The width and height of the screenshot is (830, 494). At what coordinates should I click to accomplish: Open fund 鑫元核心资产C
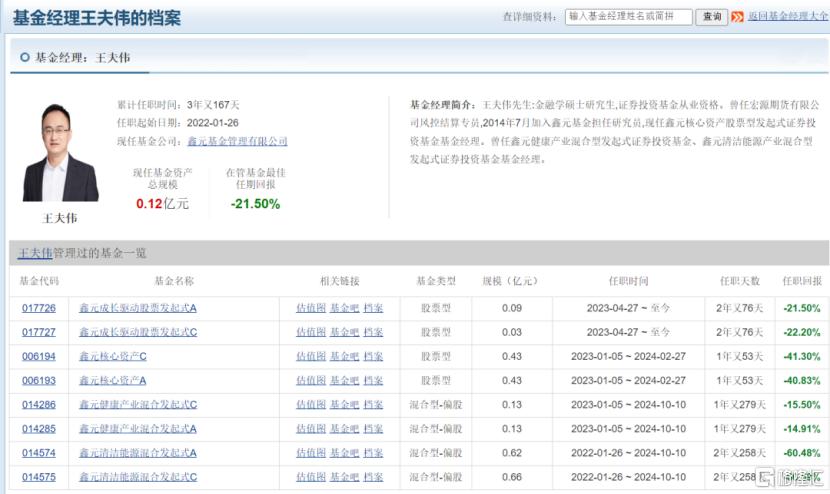pyautogui.click(x=113, y=356)
